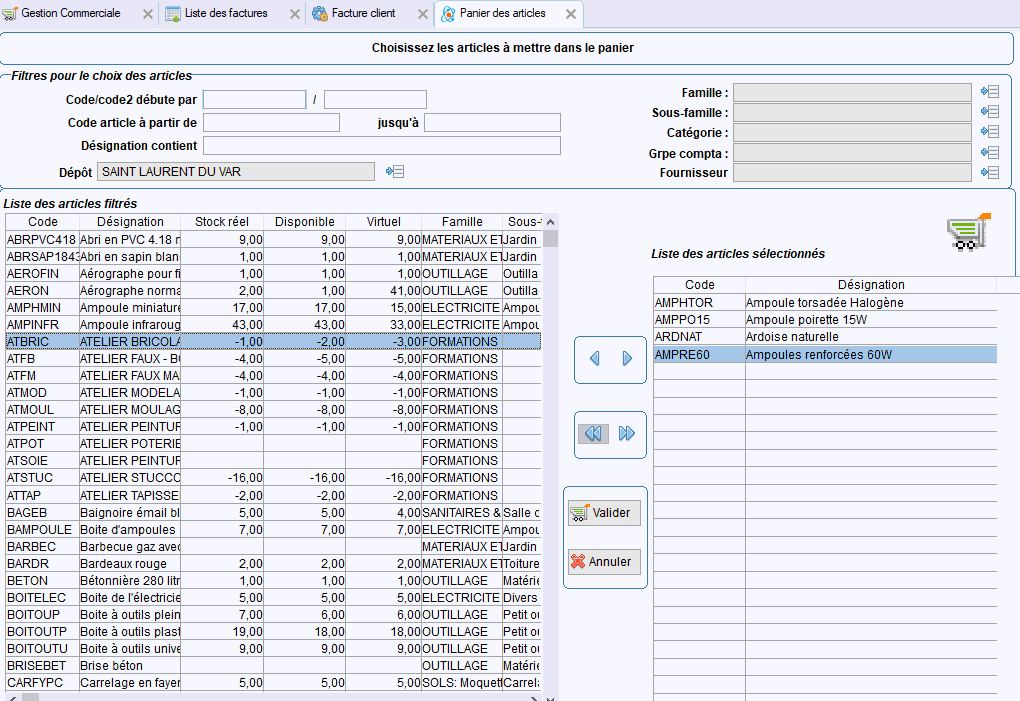Open the Fournisseur lookup list icon
Image resolution: width=1020 pixels, height=701 pixels.
pyautogui.click(x=990, y=172)
